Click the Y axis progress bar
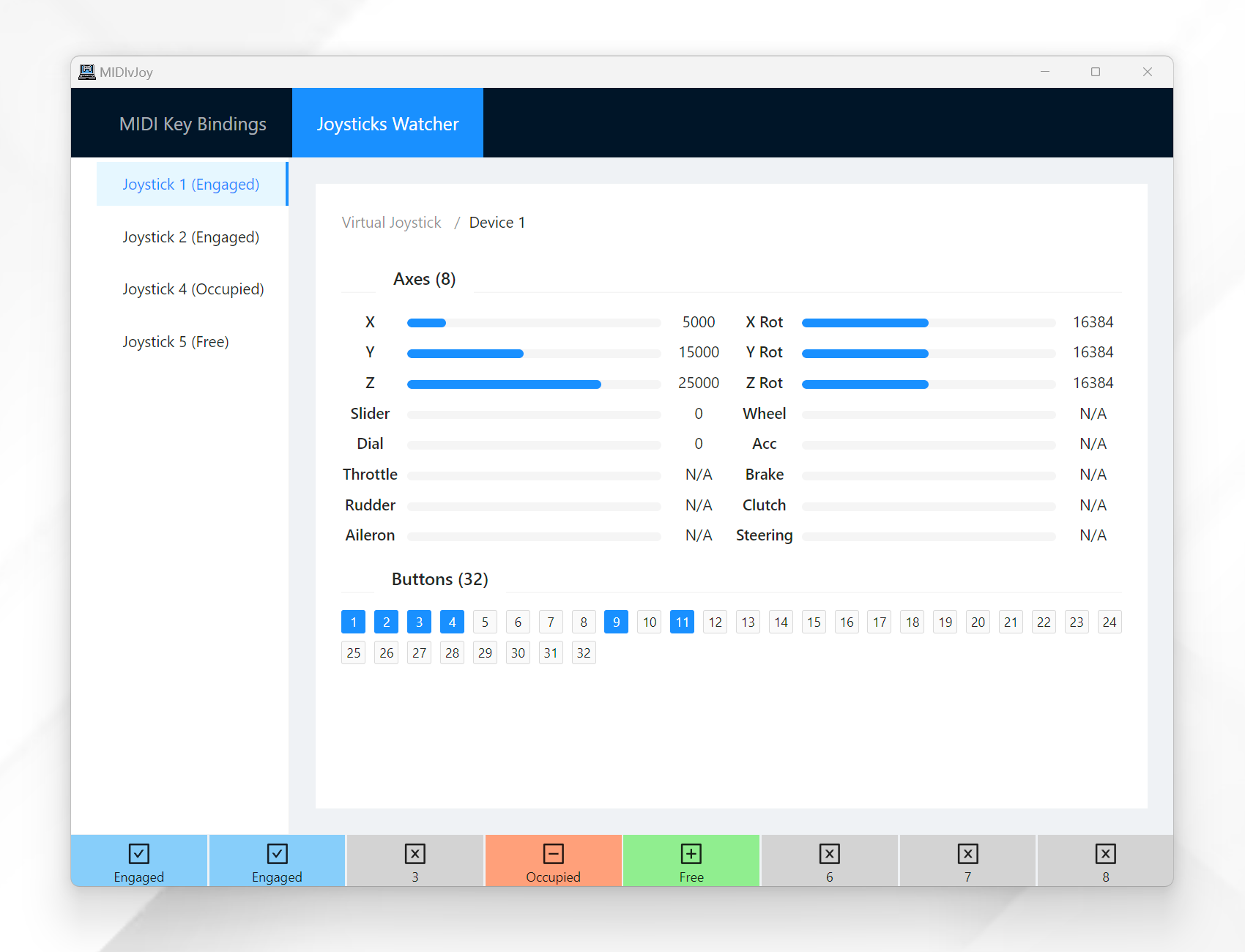Image resolution: width=1245 pixels, height=952 pixels. tap(534, 354)
